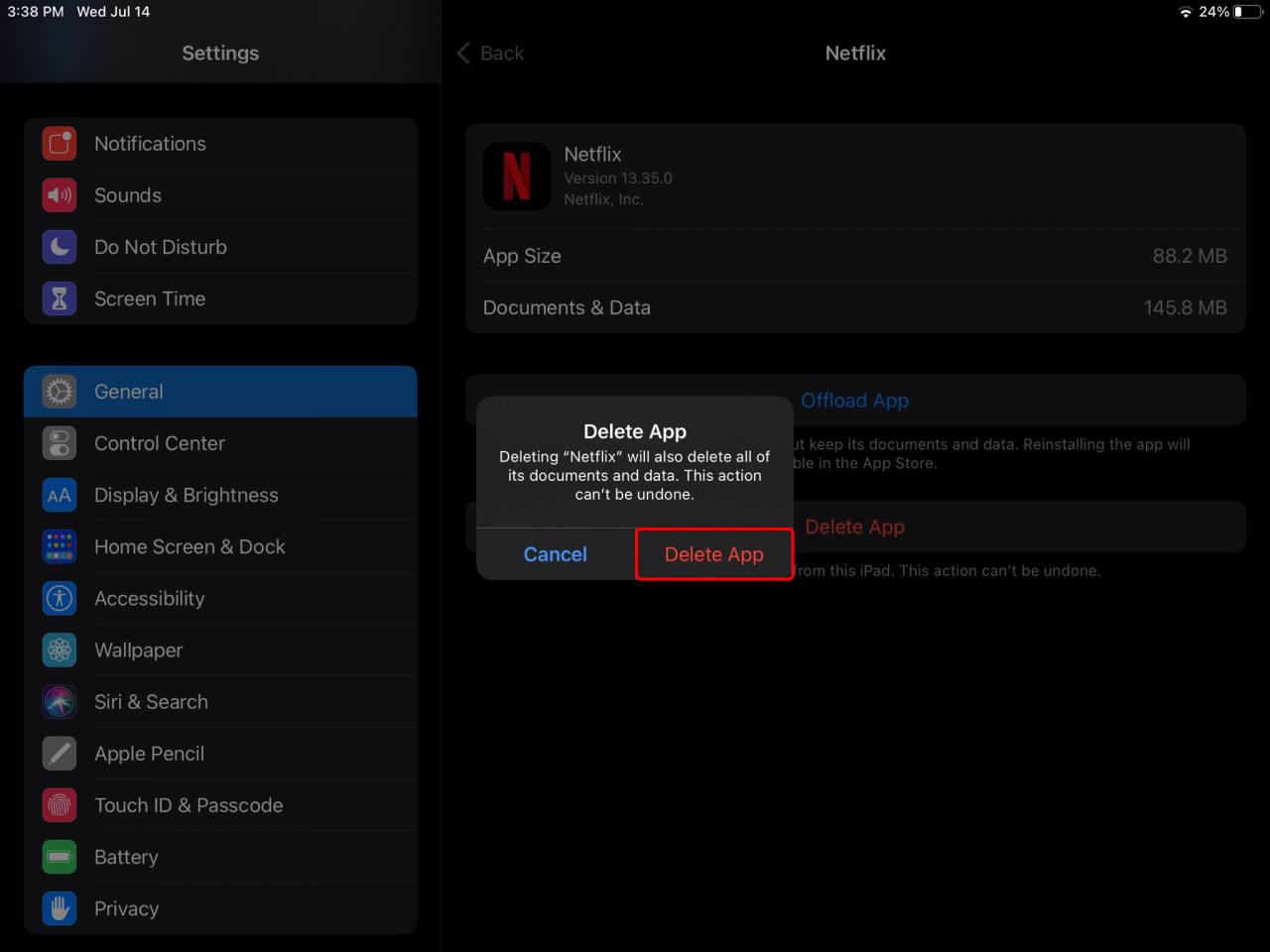Select the Display & Brightness icon
This screenshot has height=952, width=1270.
click(59, 495)
